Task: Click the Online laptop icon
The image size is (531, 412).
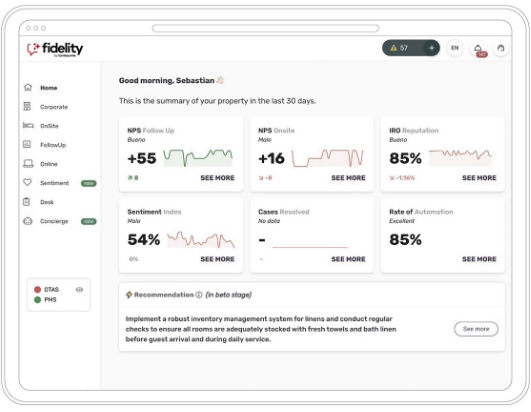Action: (x=28, y=164)
